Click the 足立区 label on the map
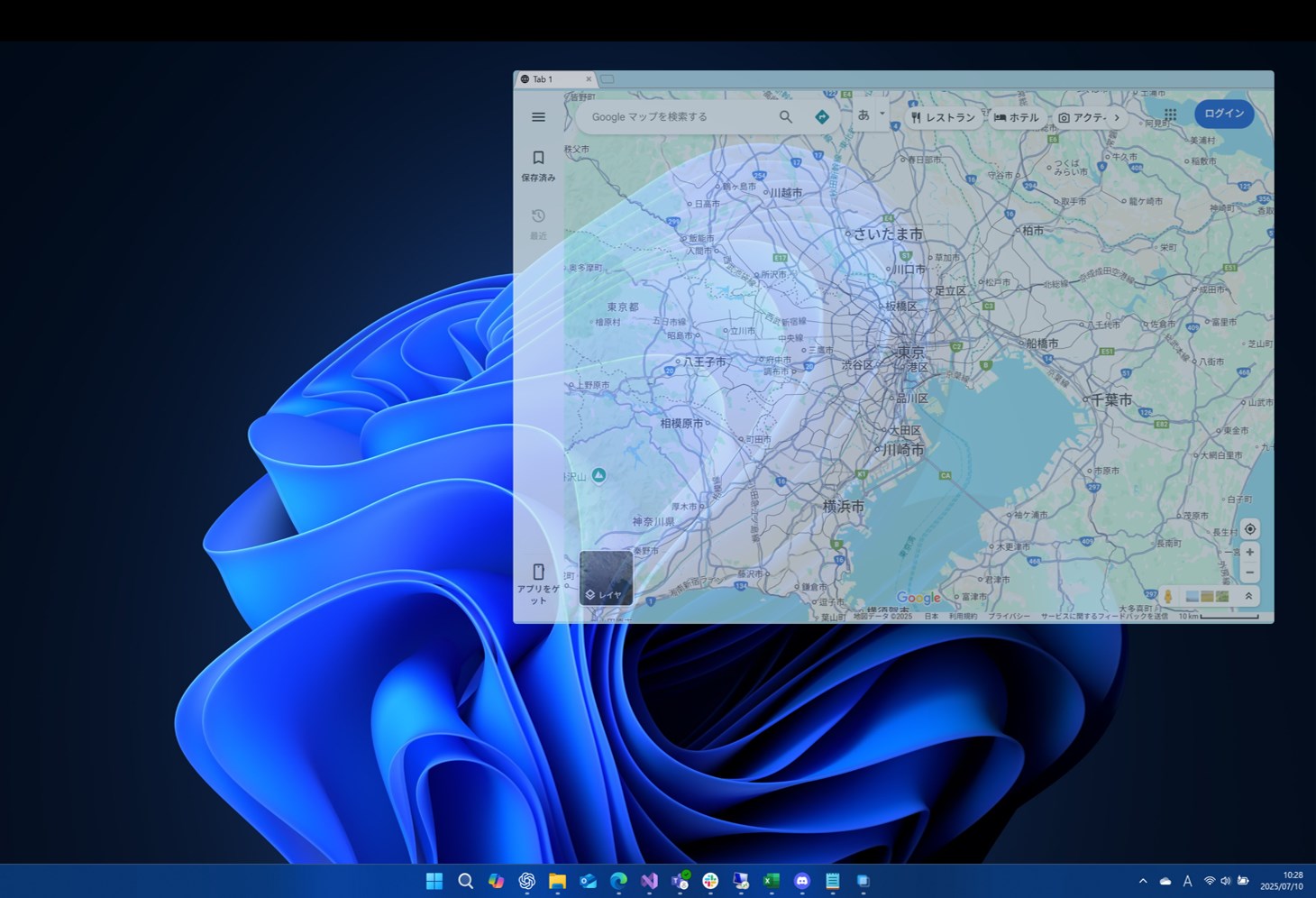Screen dimensions: 1316x898 [950, 290]
